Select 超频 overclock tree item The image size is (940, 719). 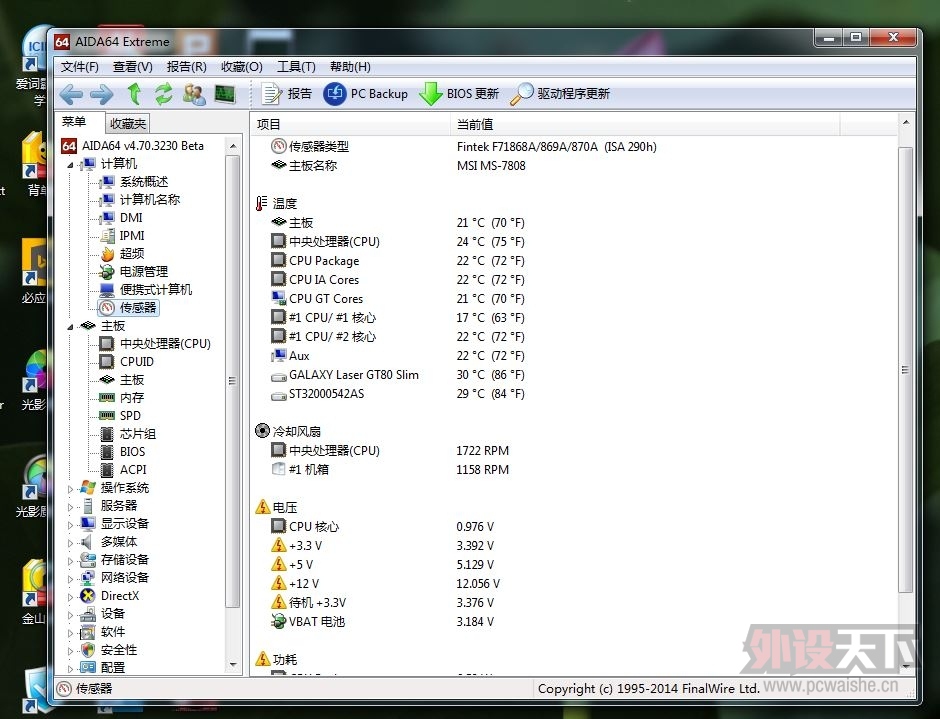click(131, 254)
